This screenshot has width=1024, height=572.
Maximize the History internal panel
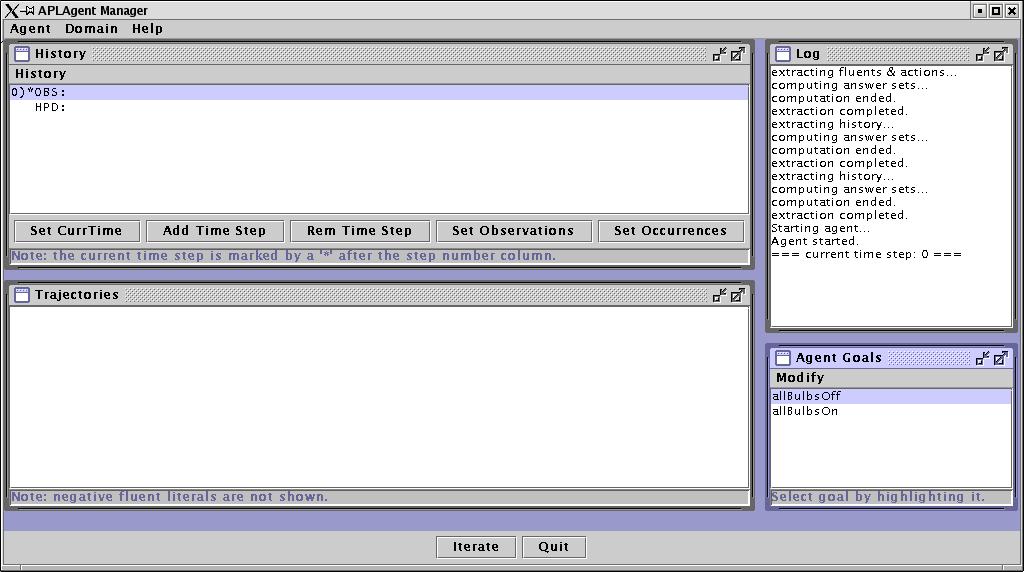[x=737, y=54]
